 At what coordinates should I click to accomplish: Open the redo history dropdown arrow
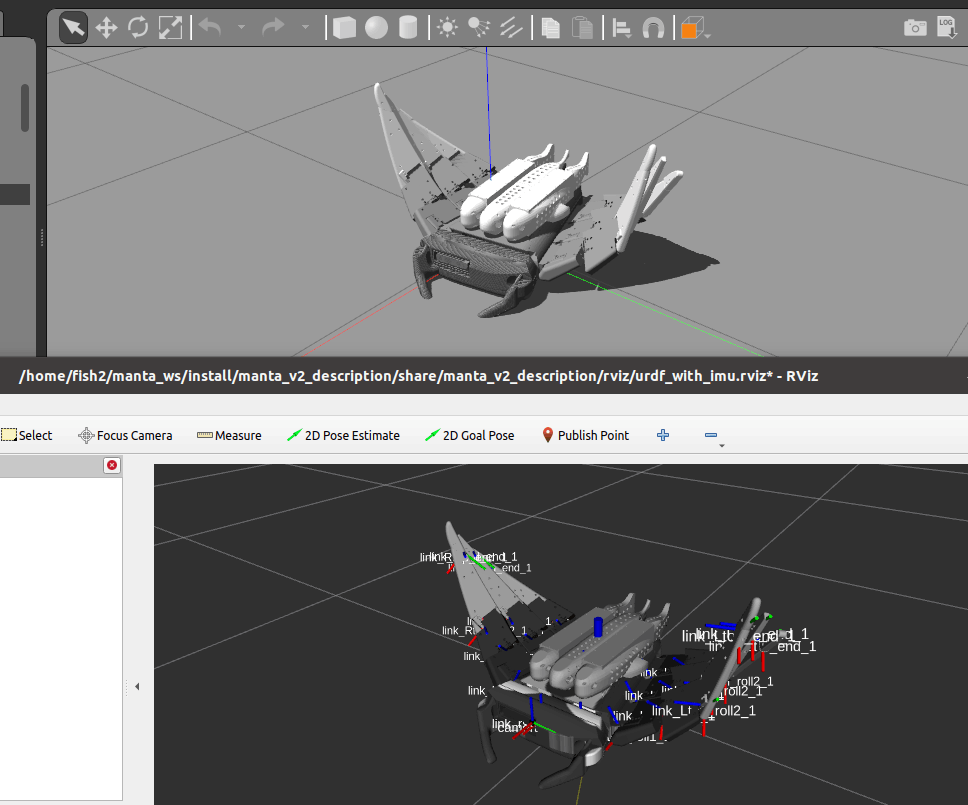305,28
